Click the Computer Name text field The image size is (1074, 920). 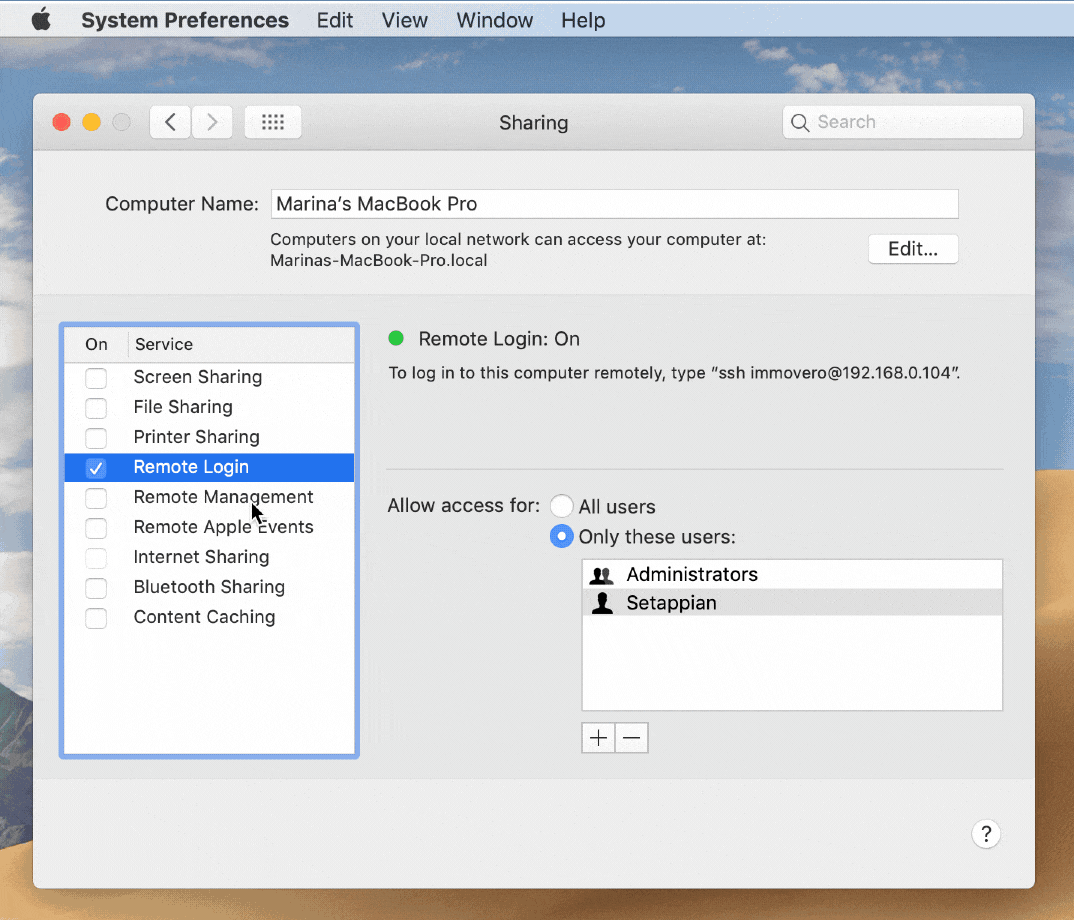[614, 204]
